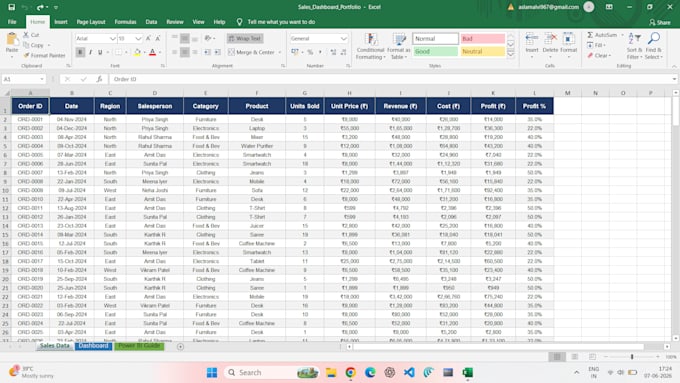Switch to the Data ribbon tab
The image size is (680, 383).
151,22
